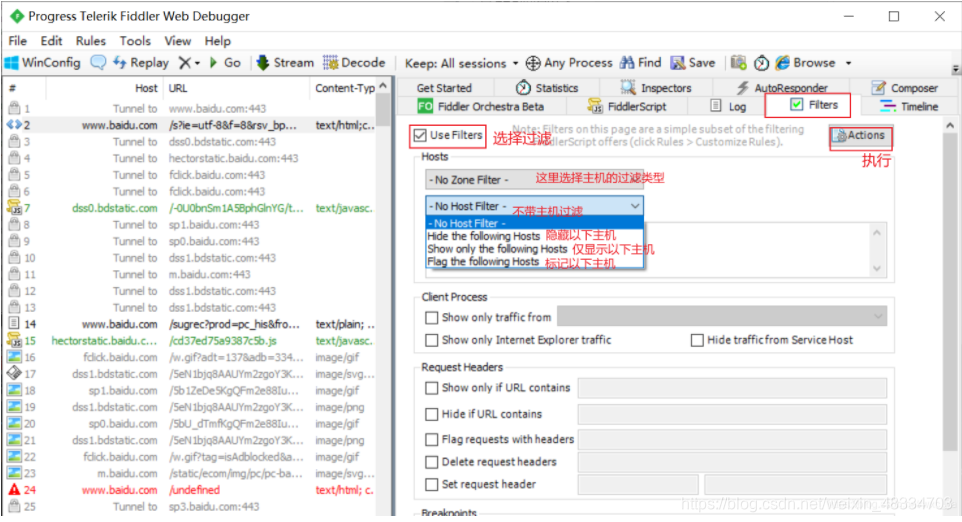
Task: Replay the selected session
Action: coord(141,63)
